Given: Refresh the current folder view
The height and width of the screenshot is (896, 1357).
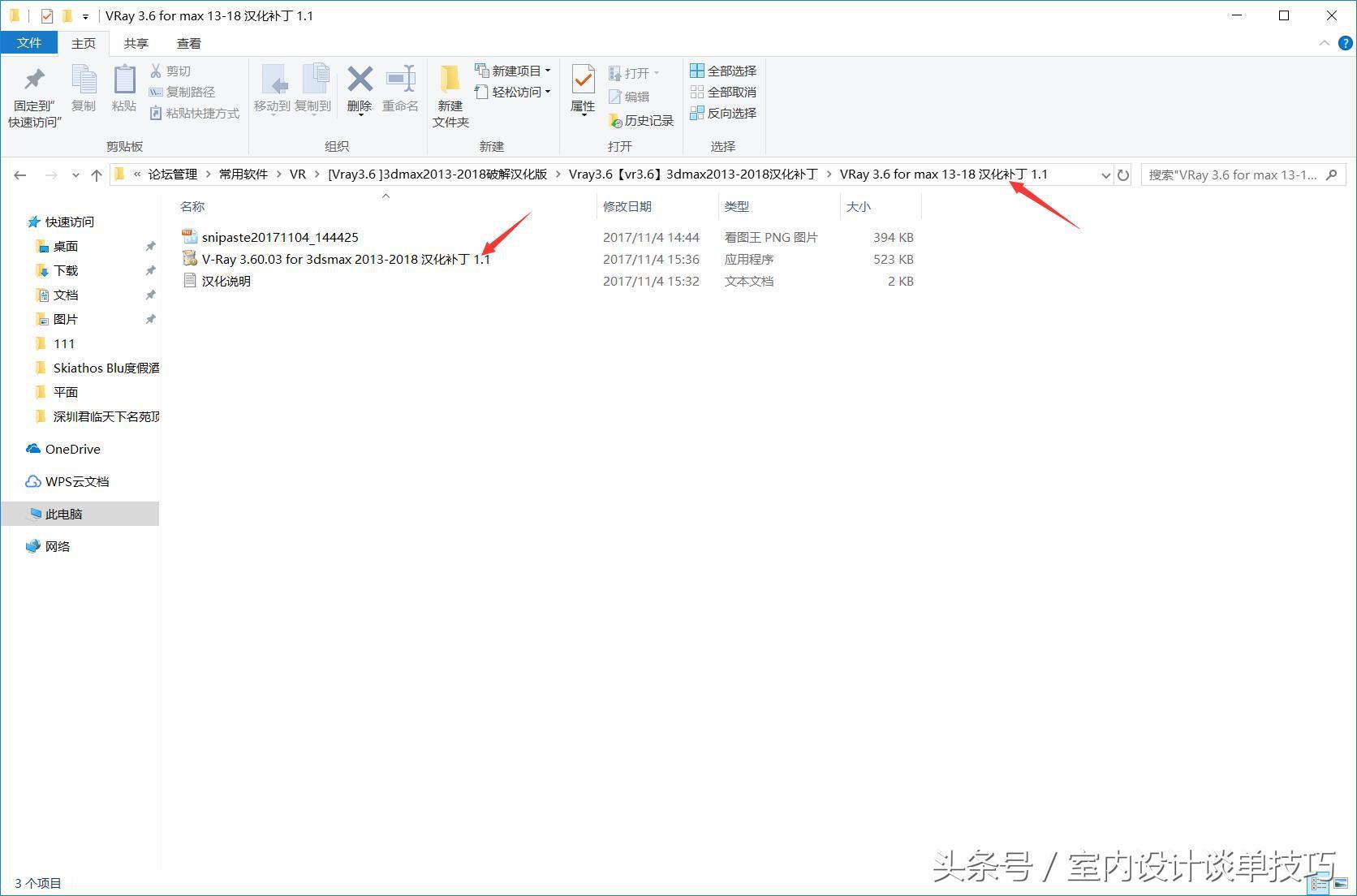Looking at the screenshot, I should 1123,174.
